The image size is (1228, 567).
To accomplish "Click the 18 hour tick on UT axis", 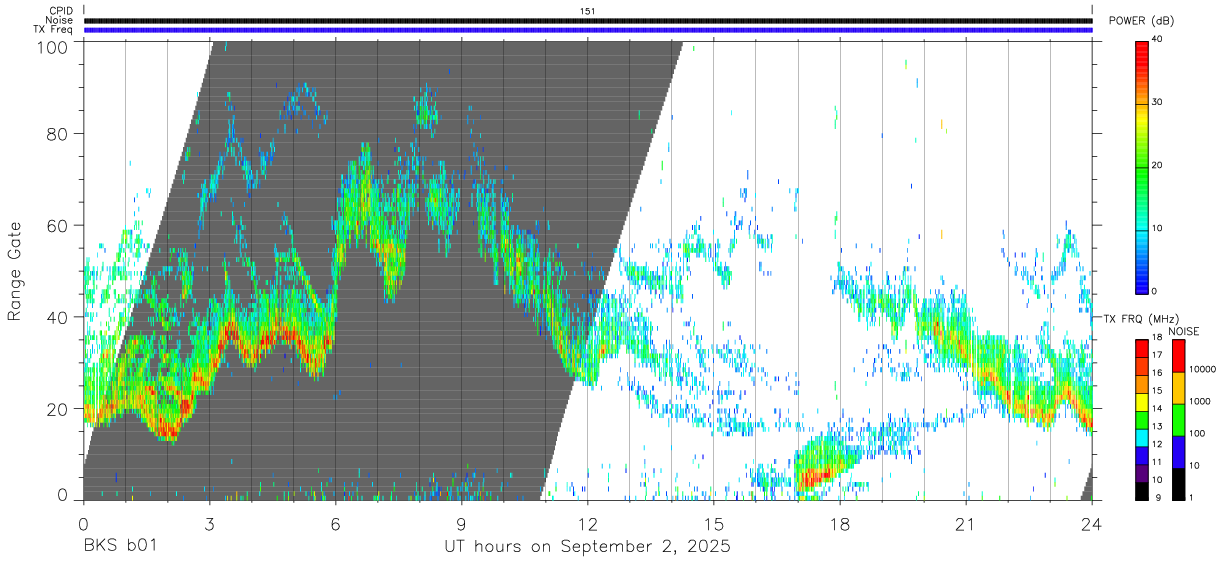I will [840, 523].
